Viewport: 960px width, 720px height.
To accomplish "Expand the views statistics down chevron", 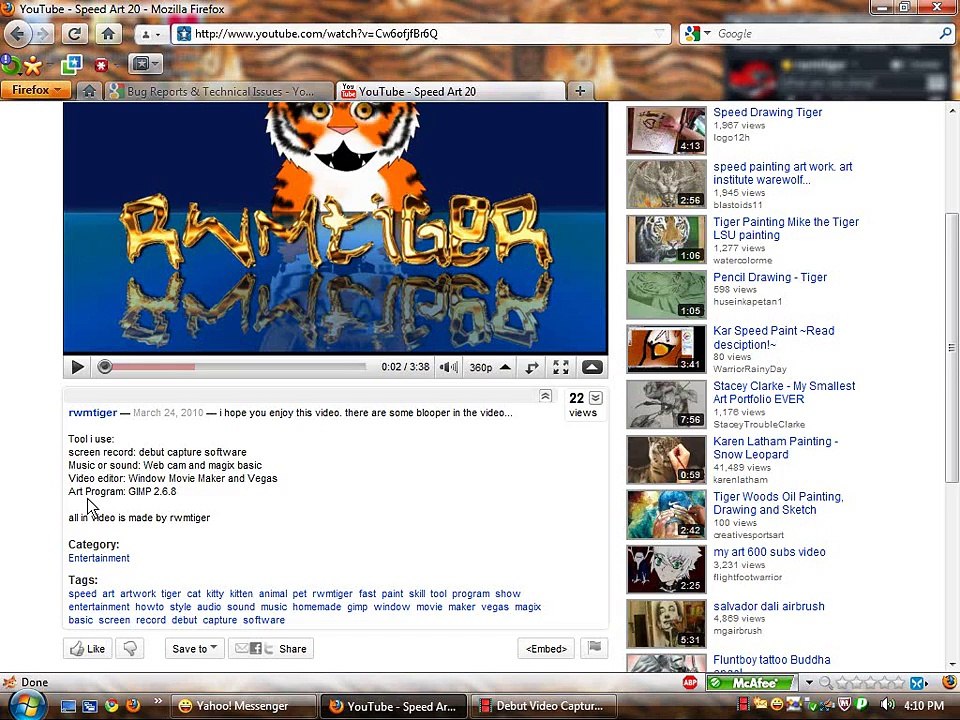I will 596,398.
